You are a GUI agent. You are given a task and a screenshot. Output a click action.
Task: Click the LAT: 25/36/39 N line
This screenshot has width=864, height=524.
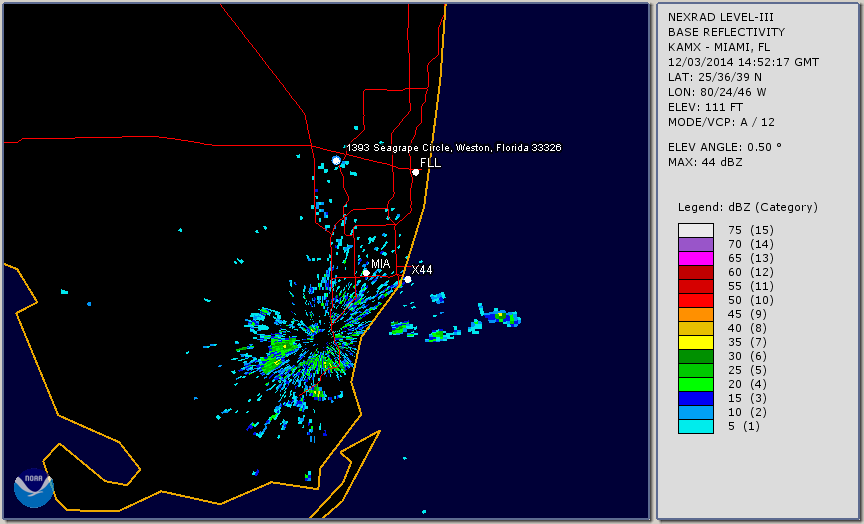(715, 77)
